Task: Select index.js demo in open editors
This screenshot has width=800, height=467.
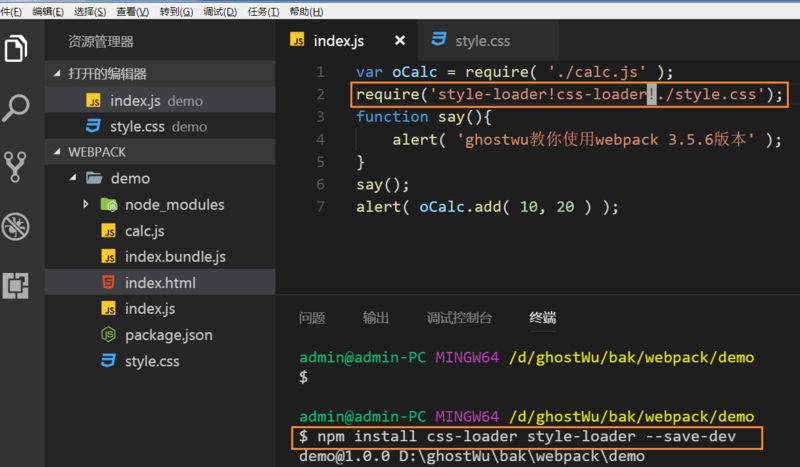Action: (160, 101)
